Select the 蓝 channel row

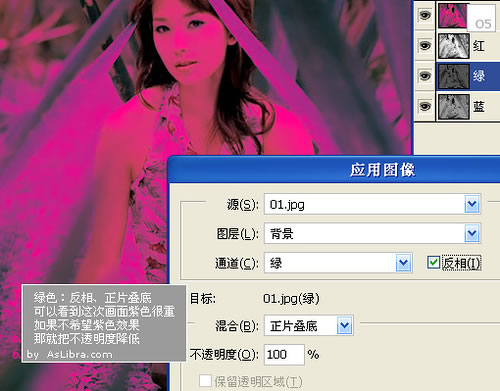pos(468,107)
